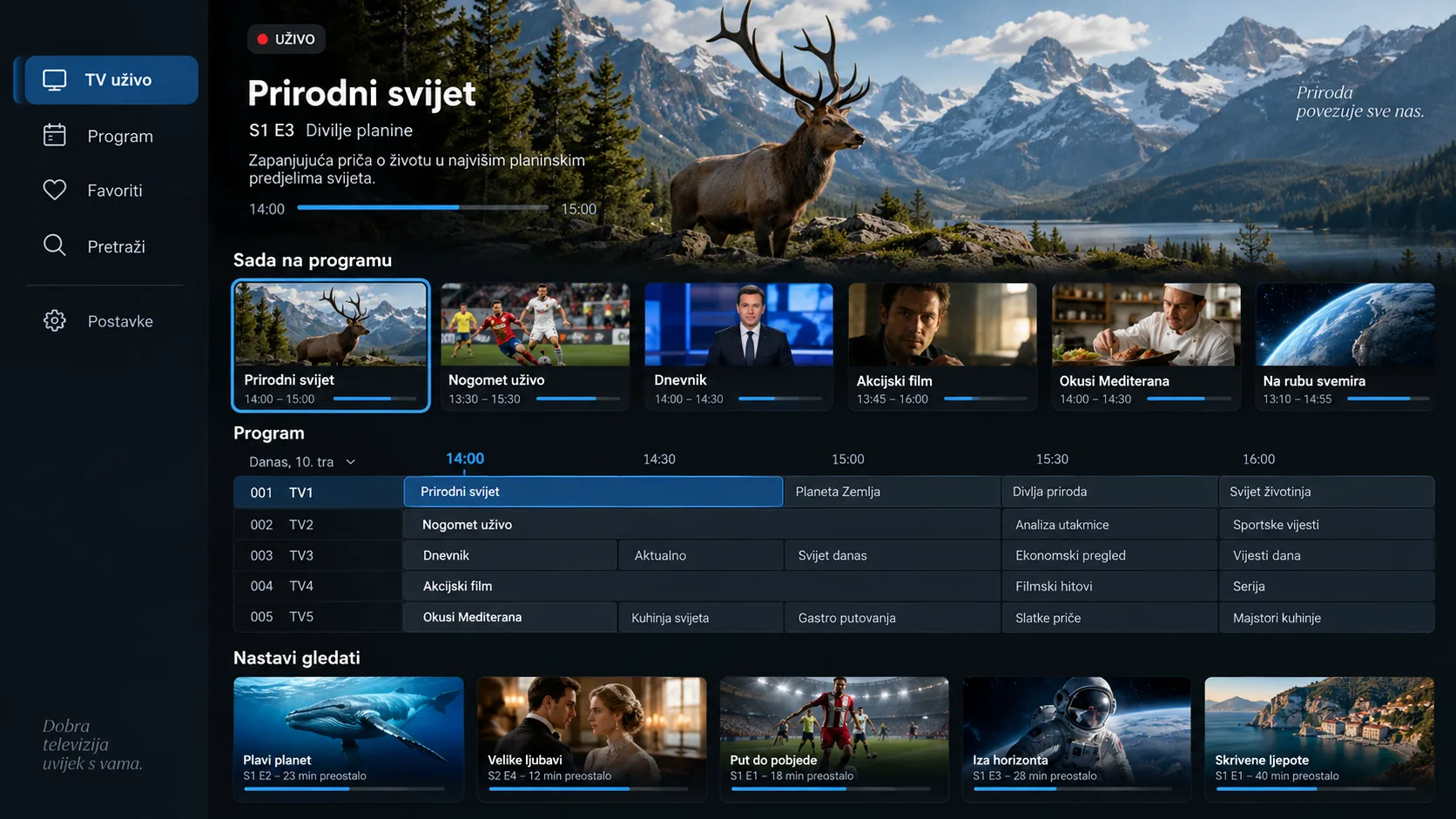Select channel 003 TV3 row
Image resolution: width=1456 pixels, height=819 pixels.
[318, 555]
